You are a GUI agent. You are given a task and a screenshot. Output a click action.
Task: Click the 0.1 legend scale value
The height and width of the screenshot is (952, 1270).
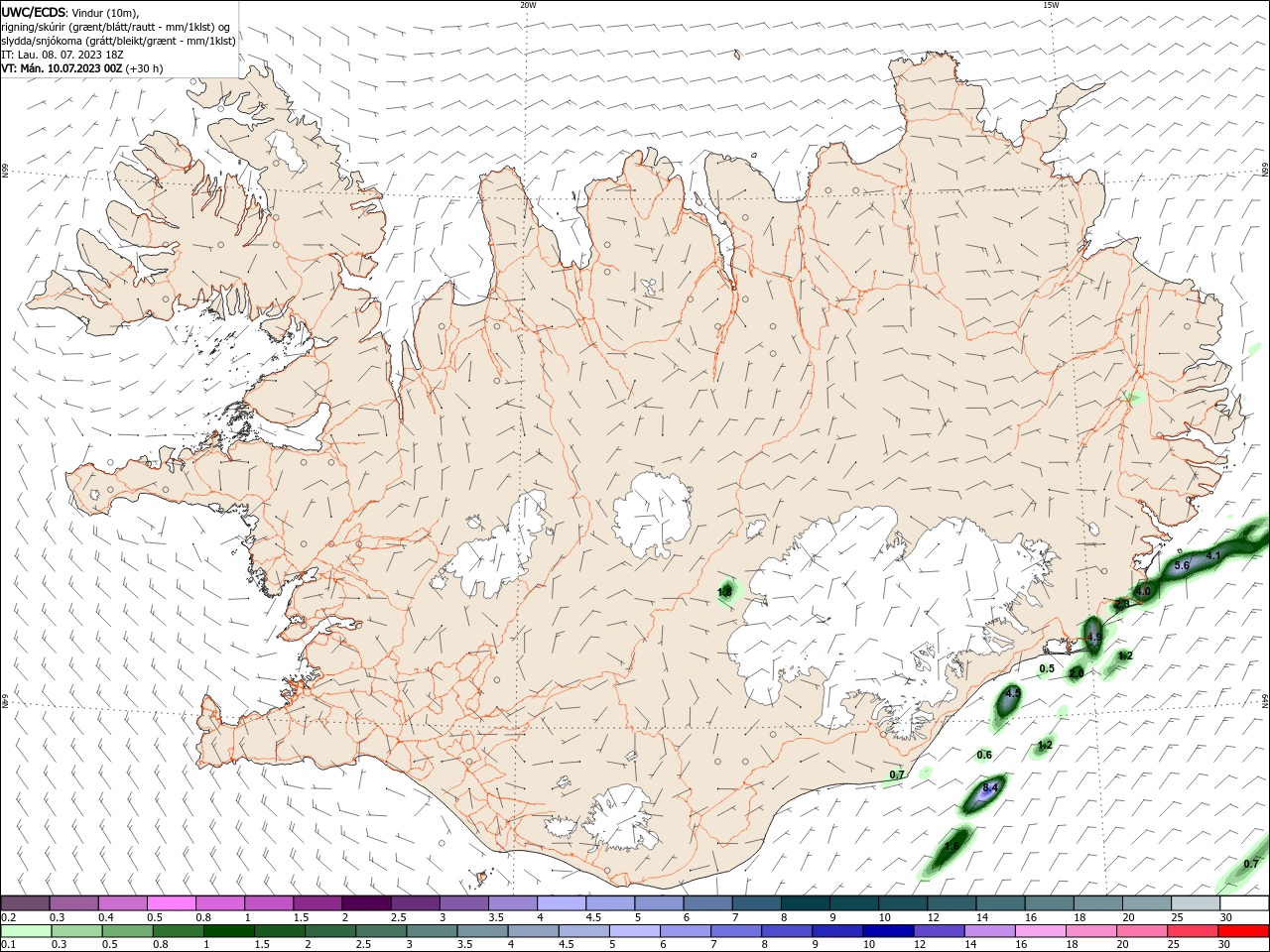(x=8, y=945)
